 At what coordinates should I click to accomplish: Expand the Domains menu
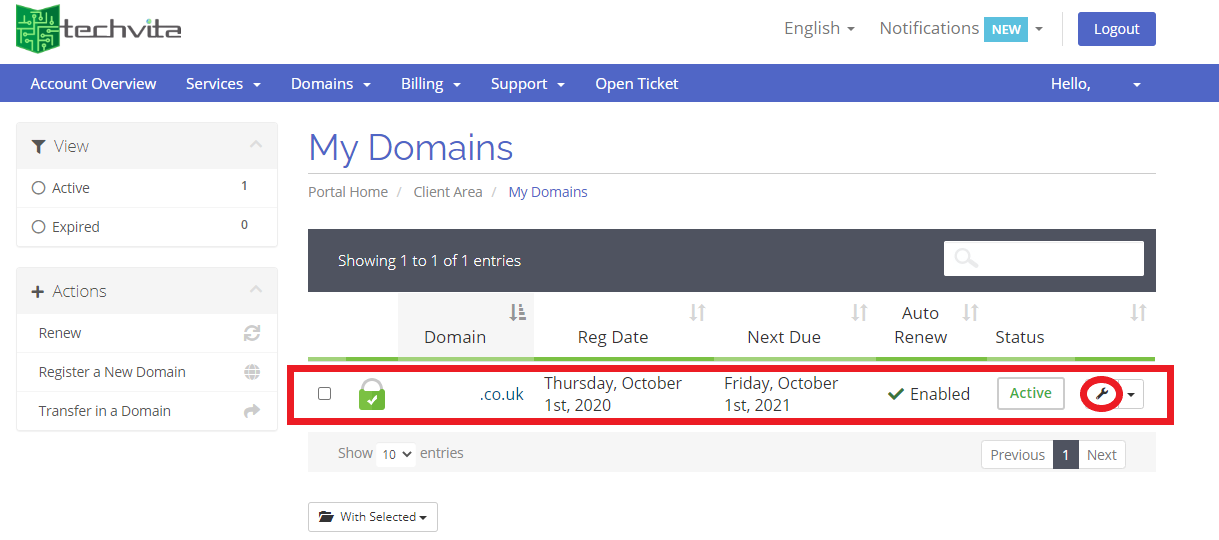pyautogui.click(x=331, y=84)
